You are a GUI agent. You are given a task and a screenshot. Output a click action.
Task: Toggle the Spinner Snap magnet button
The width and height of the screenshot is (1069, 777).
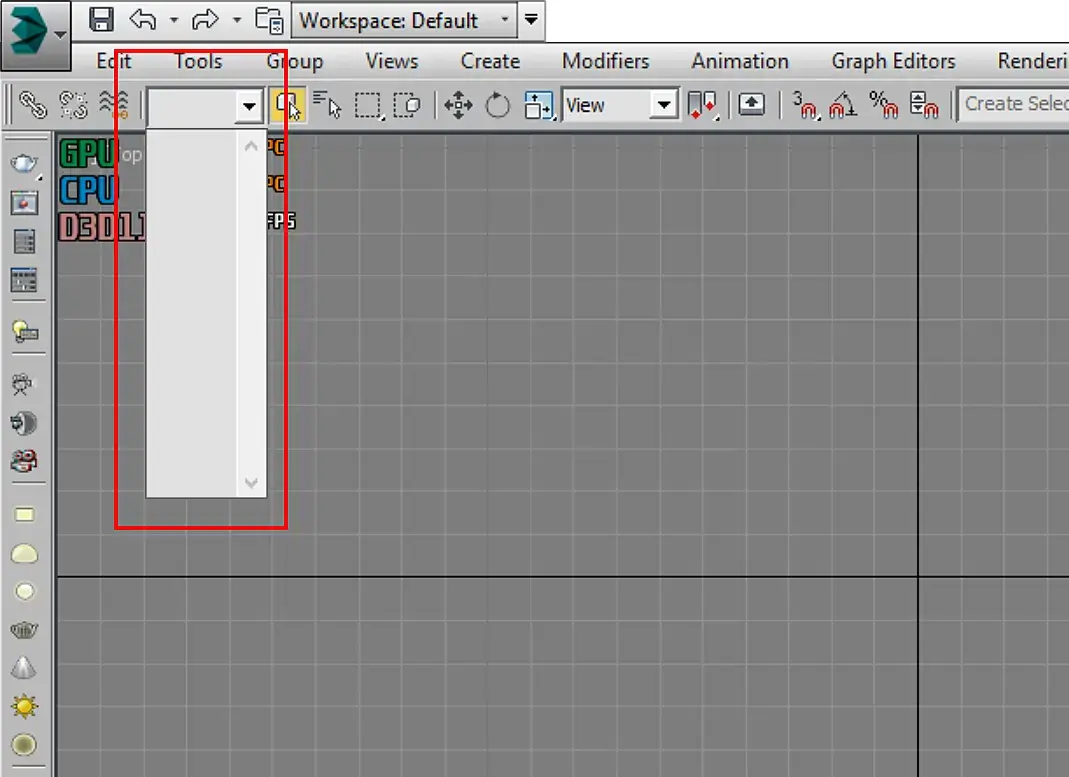924,106
